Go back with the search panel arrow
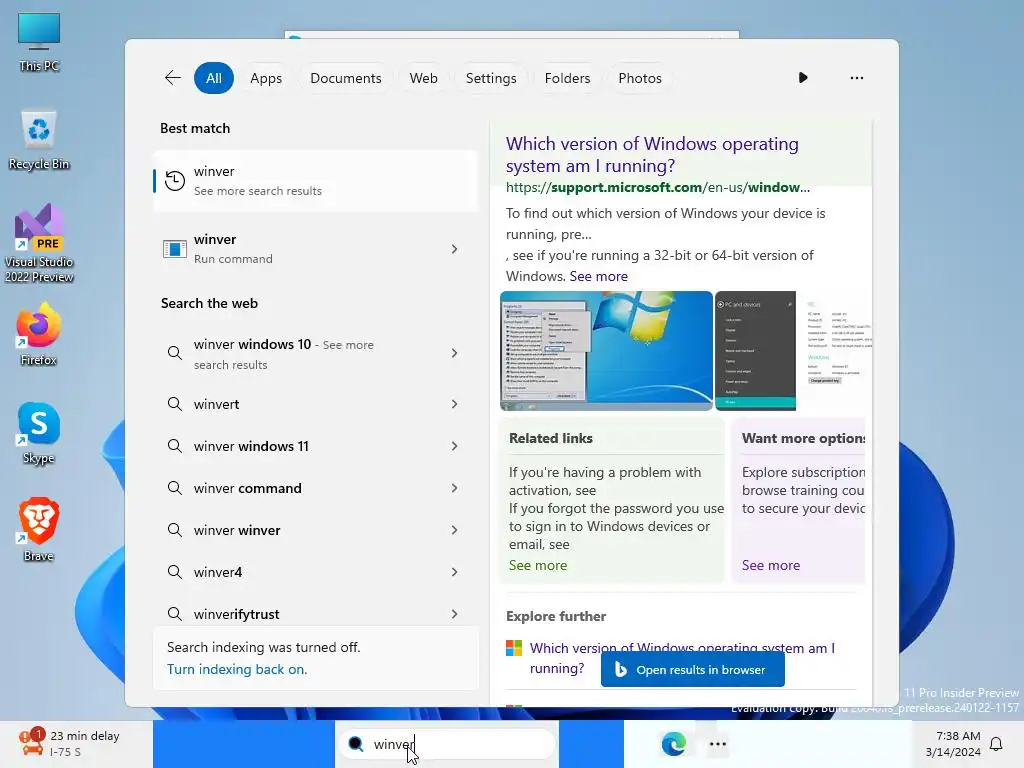1024x768 pixels. click(172, 78)
